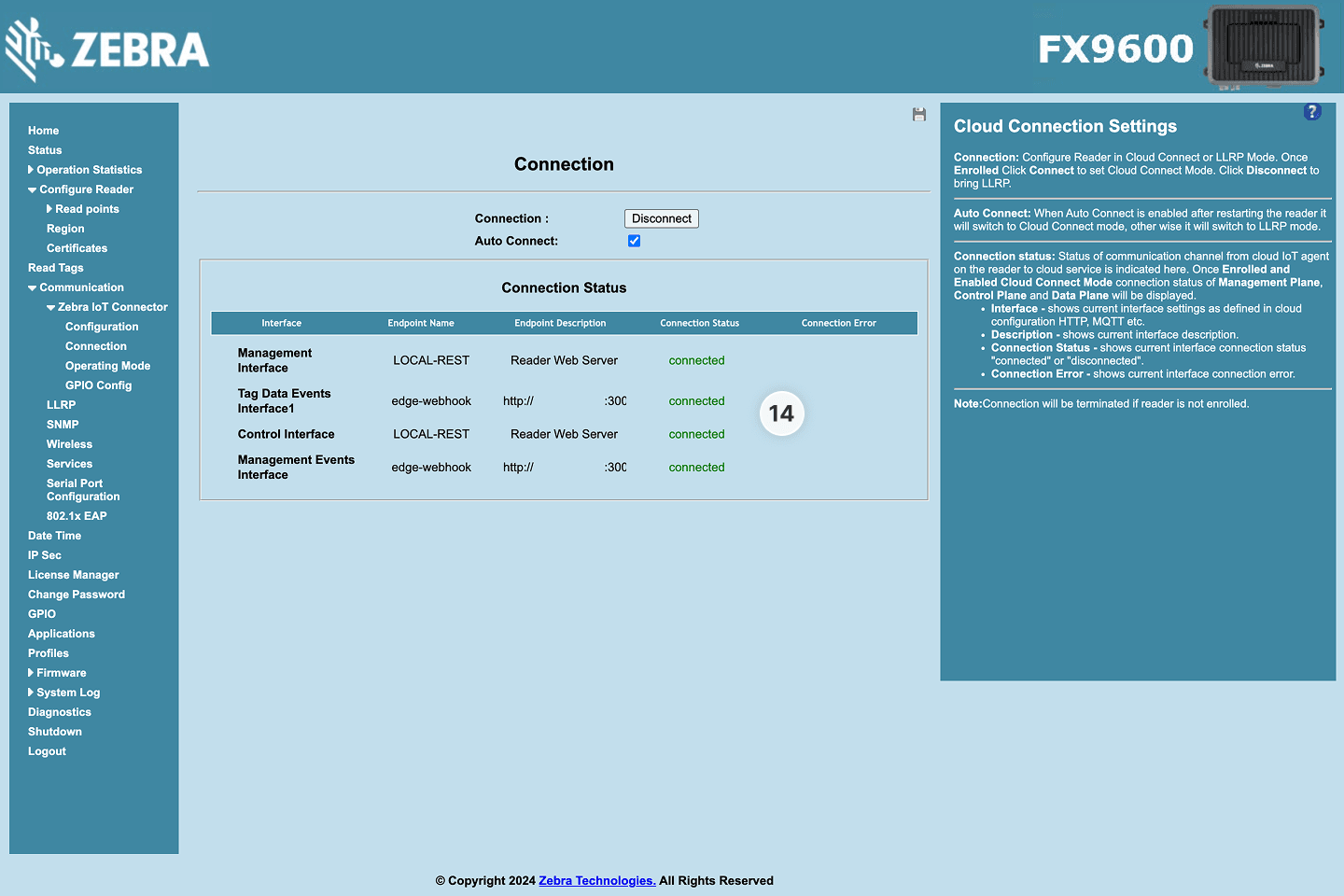Select Shutdown in the sidebar
Viewport: 1344px width, 896px height.
pyautogui.click(x=55, y=732)
